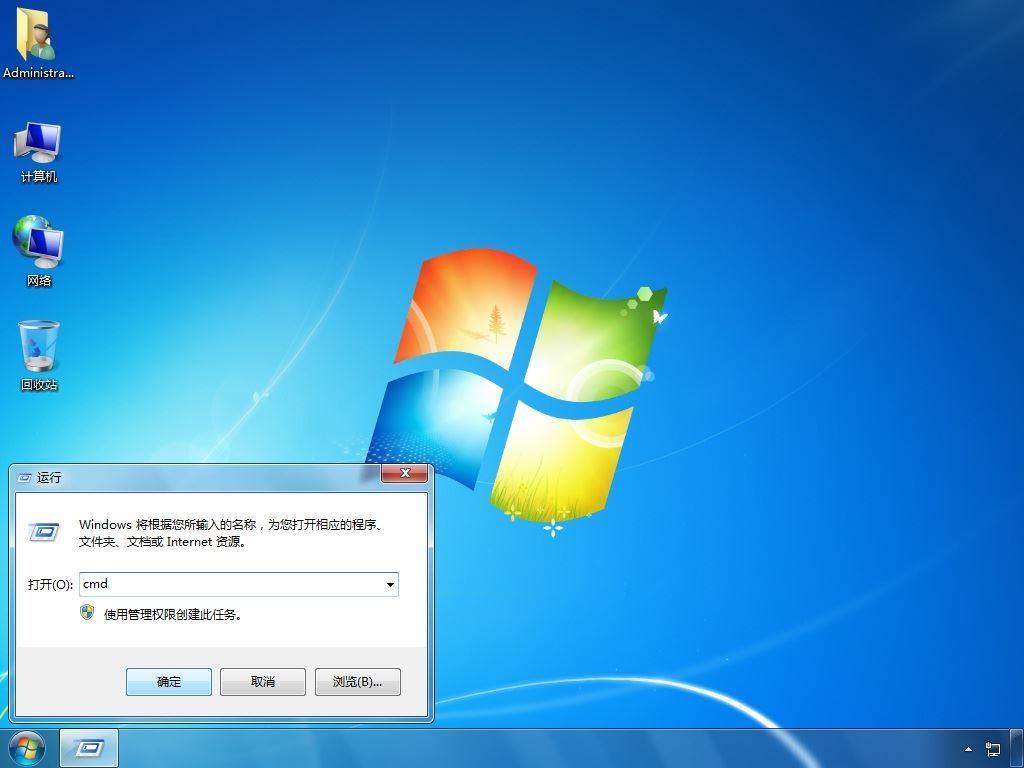1024x768 pixels.
Task: Select the 计算机 desktop icon
Action: tap(38, 152)
